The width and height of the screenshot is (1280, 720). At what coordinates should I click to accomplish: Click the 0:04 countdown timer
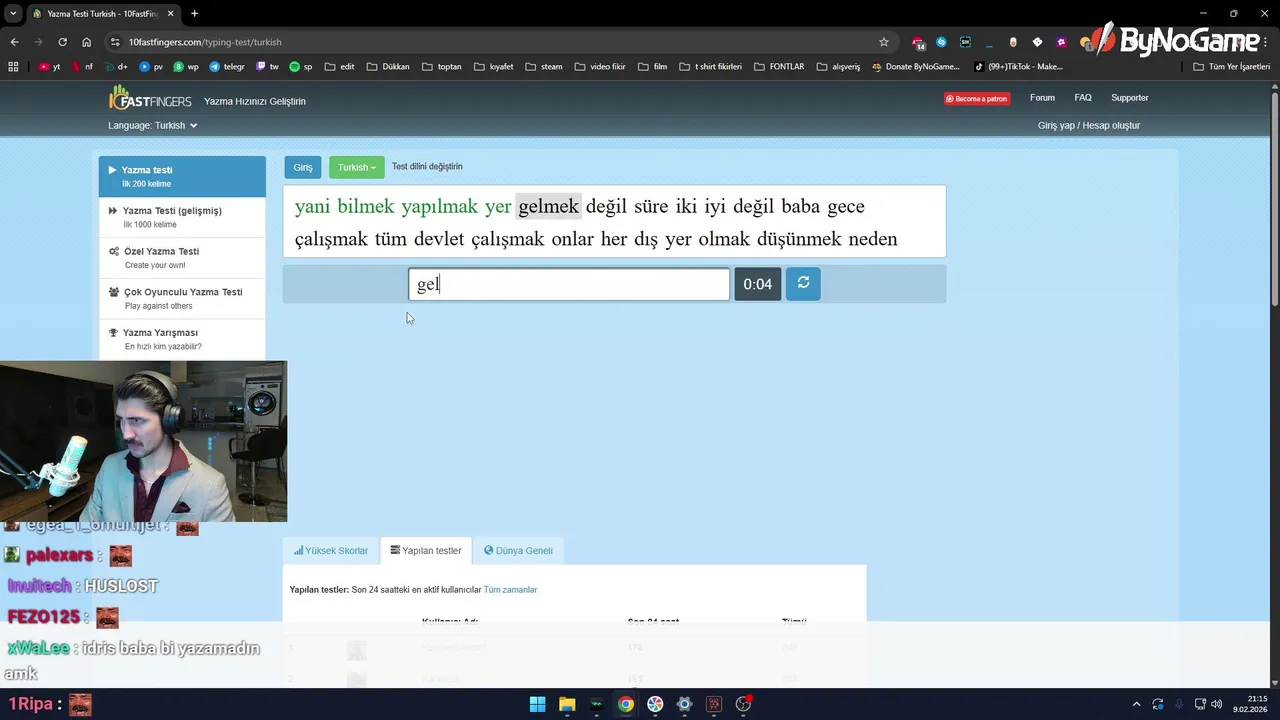pos(758,284)
